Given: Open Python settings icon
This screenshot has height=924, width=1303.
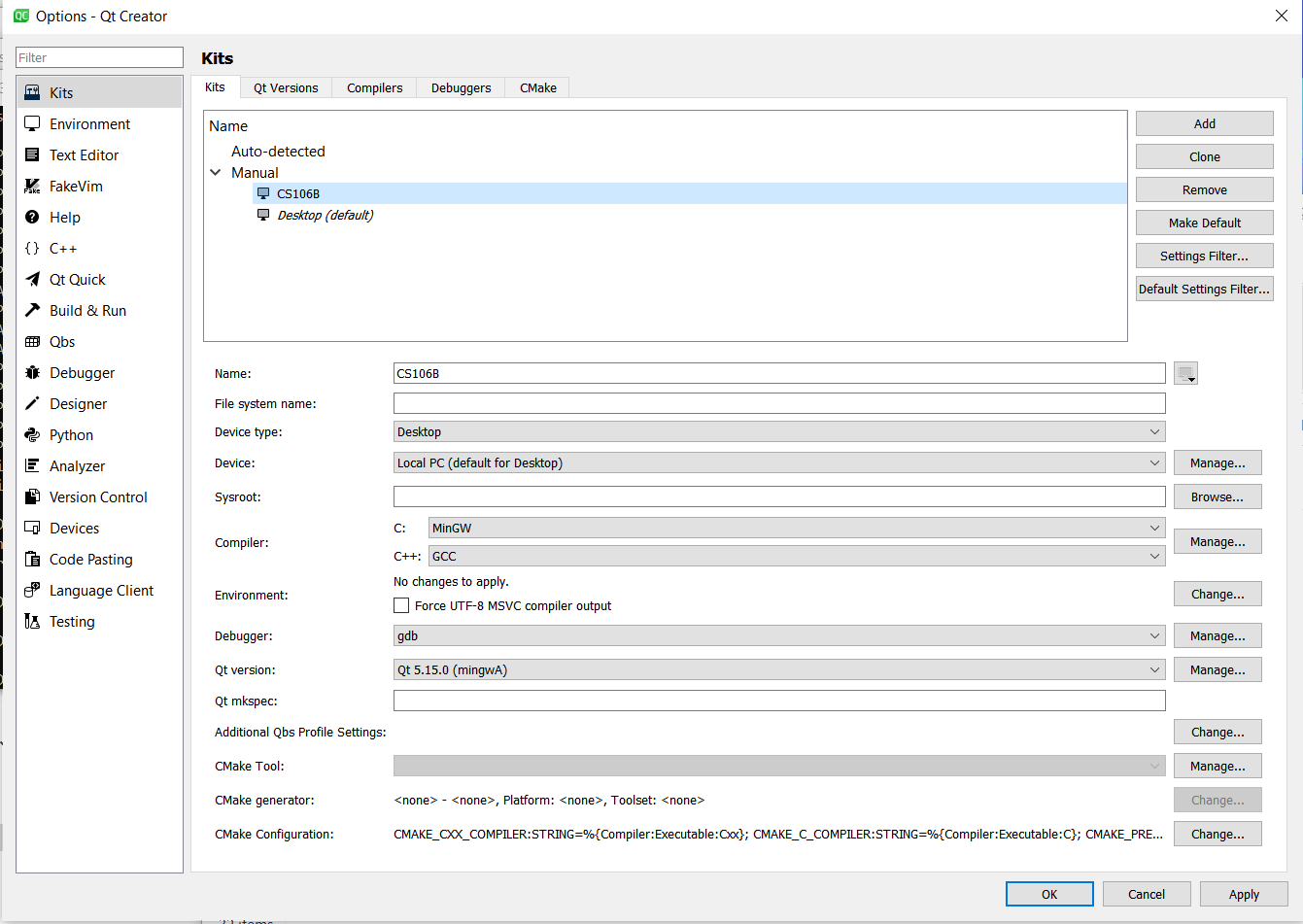Looking at the screenshot, I should tap(32, 435).
